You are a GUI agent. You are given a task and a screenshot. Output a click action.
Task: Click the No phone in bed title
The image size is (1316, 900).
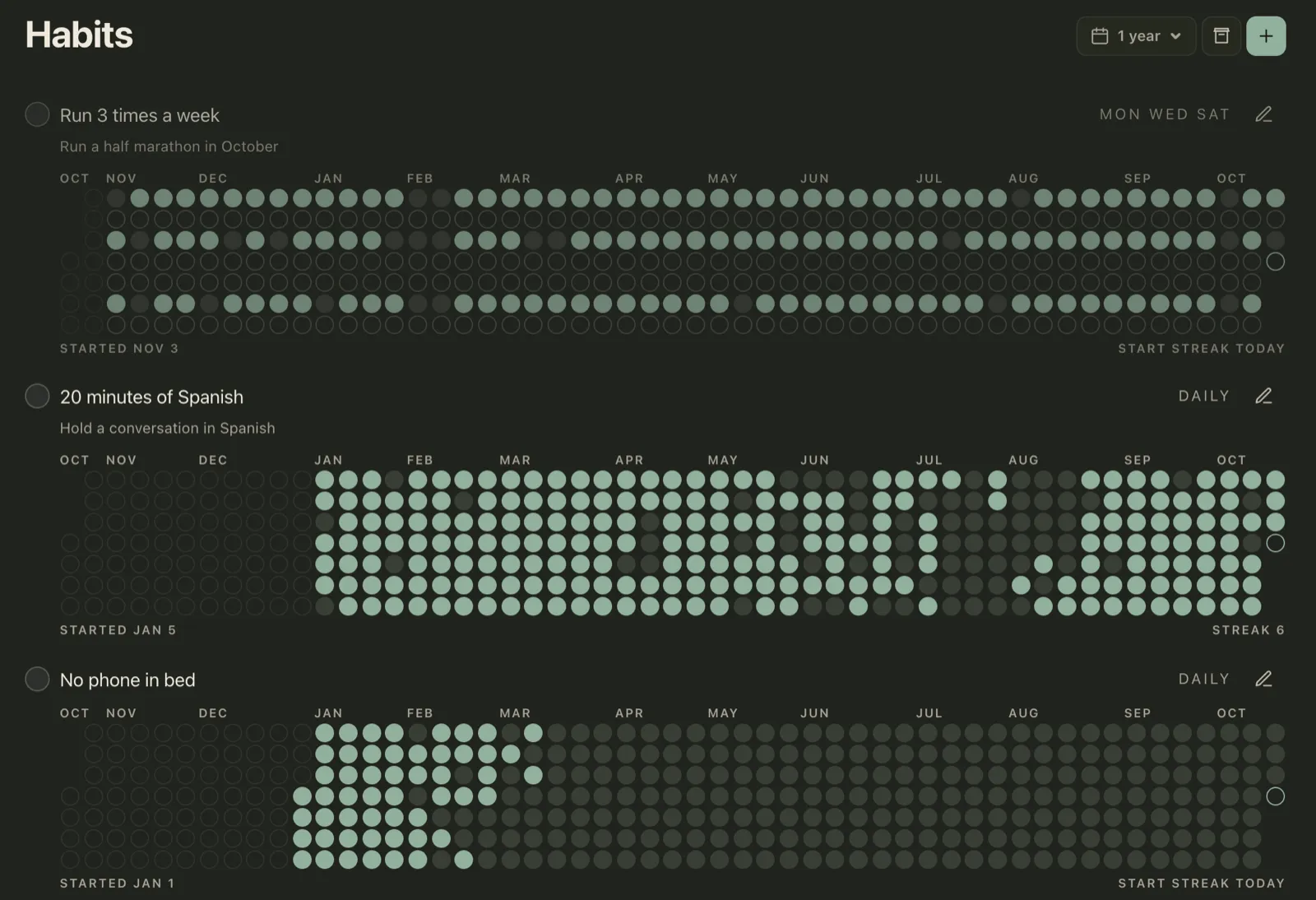[127, 680]
